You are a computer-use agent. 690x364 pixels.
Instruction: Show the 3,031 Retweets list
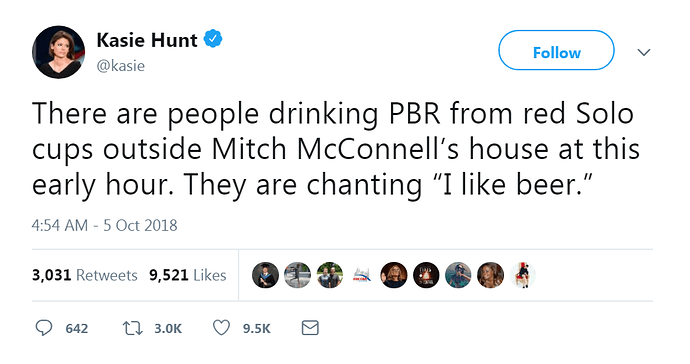84,275
